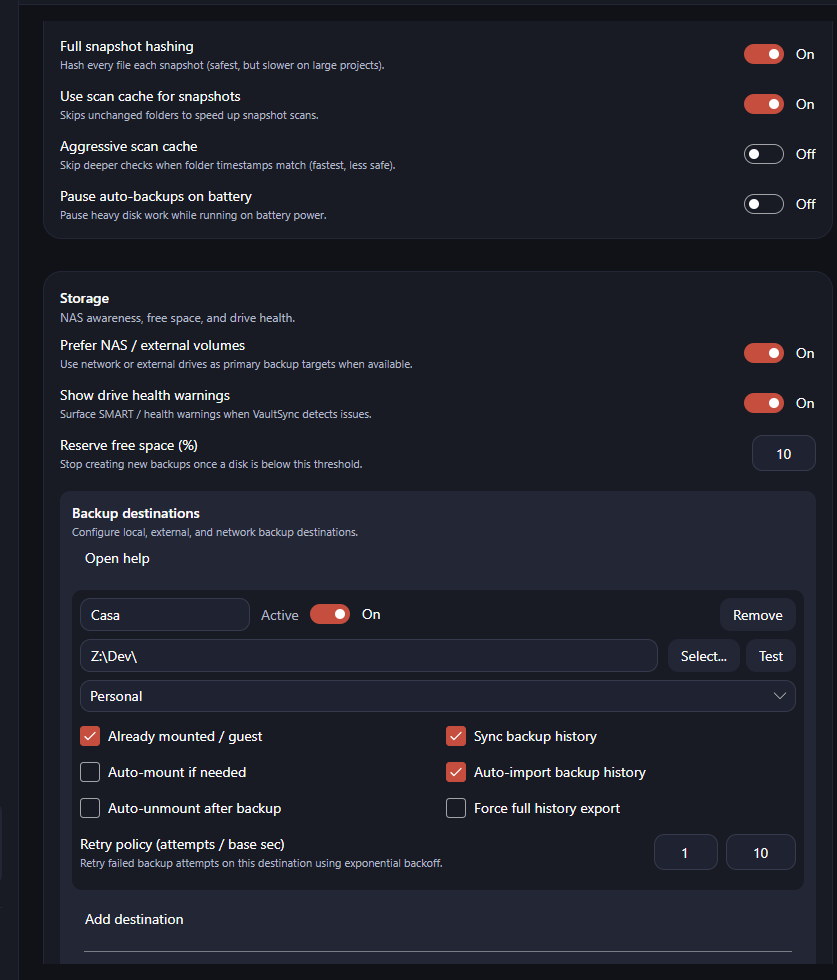Screen dimensions: 837x980
Task: Open help for backup destinations
Action: [x=117, y=558]
